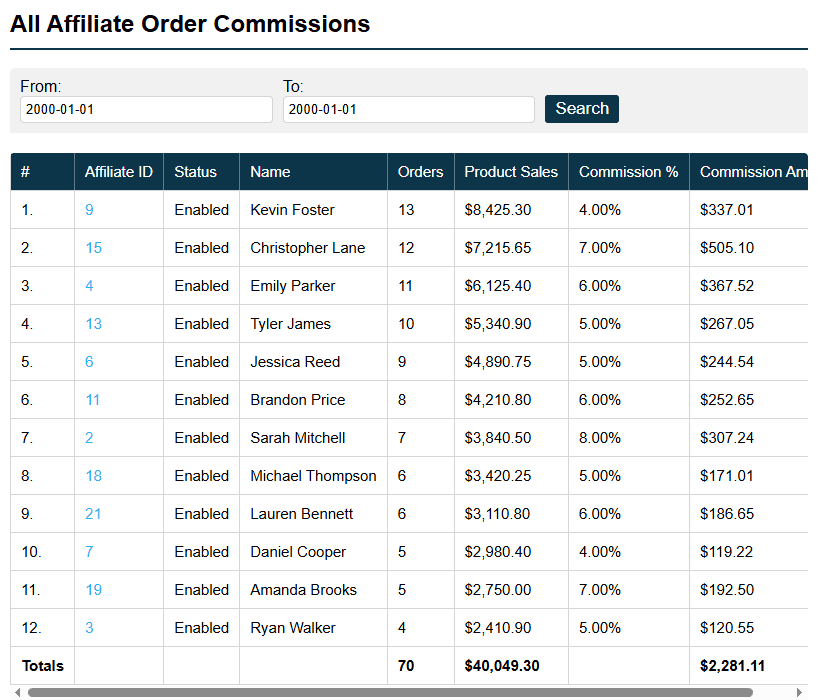
Task: Select the name Sarah Mitchell
Action: pyautogui.click(x=298, y=438)
